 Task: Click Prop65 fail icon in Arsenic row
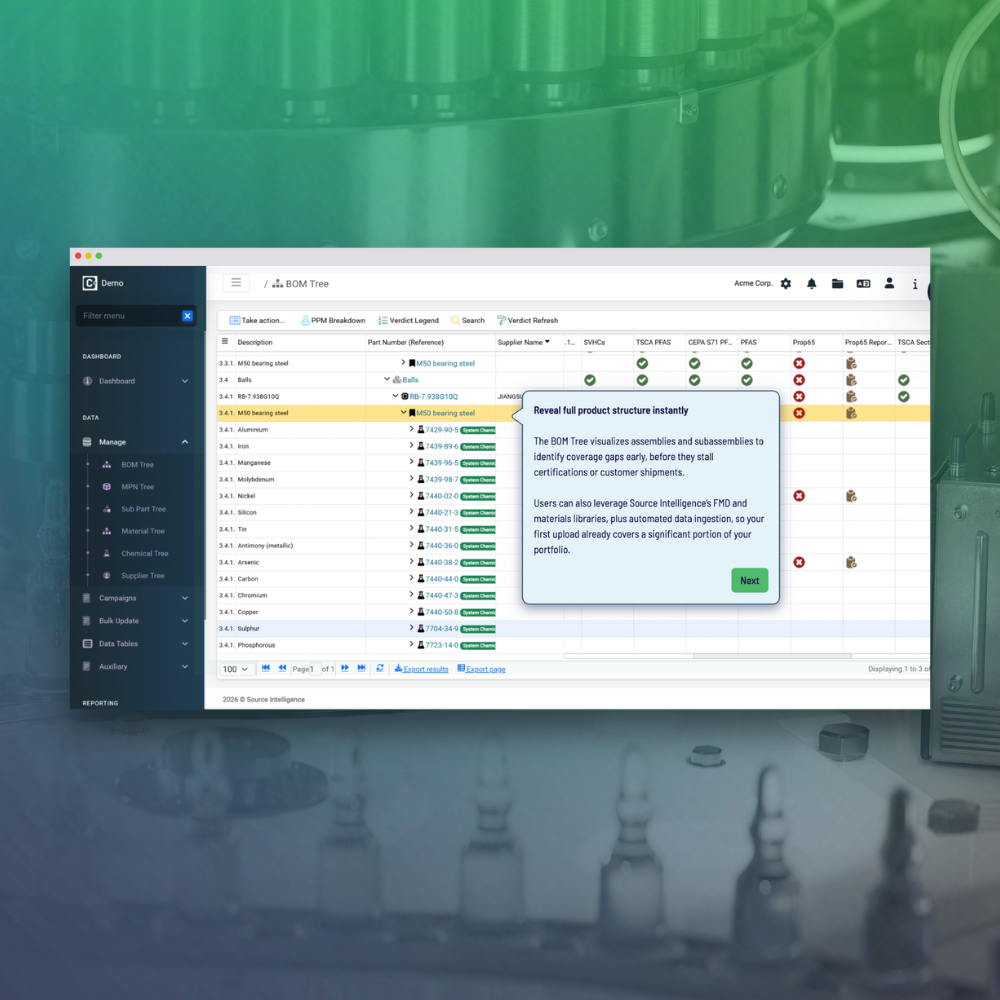pyautogui.click(x=799, y=562)
